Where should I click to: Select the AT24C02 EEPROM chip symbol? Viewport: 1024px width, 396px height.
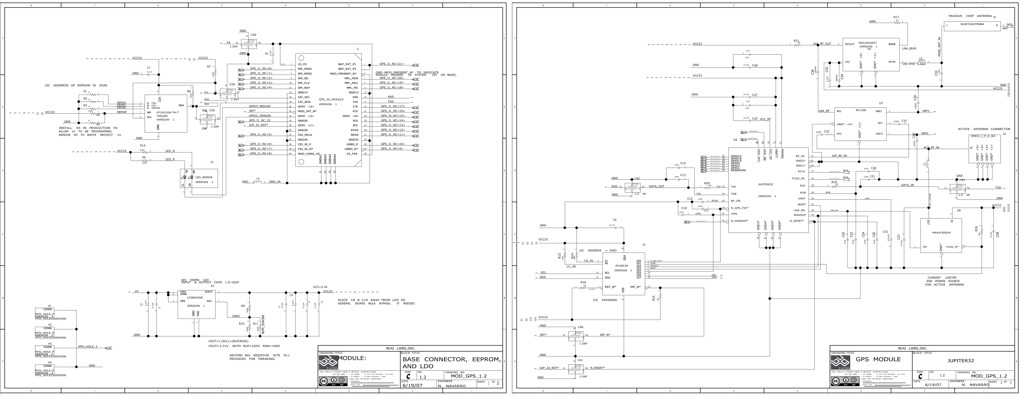coord(165,114)
